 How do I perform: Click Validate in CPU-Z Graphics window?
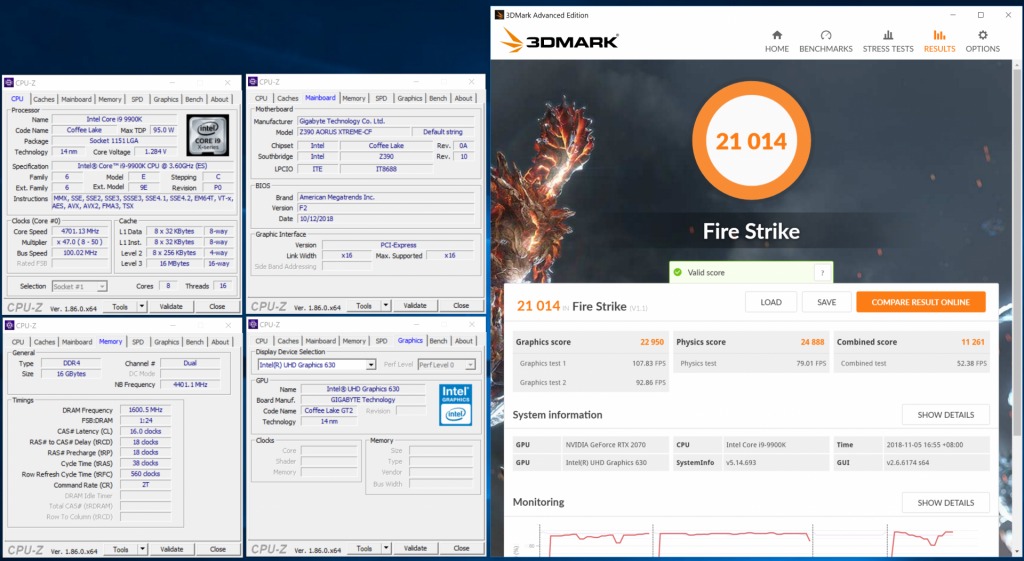tap(415, 549)
